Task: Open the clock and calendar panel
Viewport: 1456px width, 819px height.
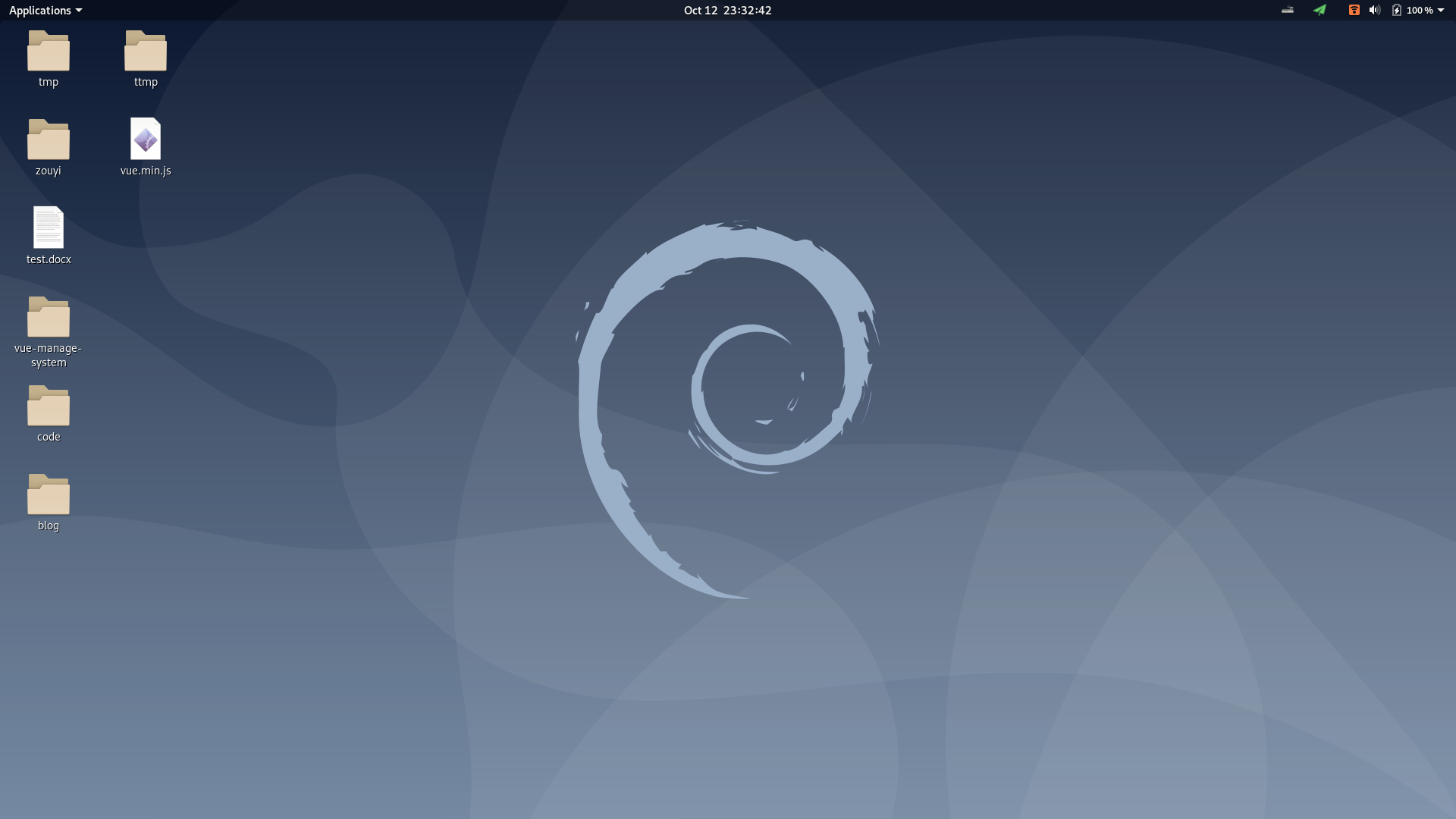Action: (x=727, y=10)
